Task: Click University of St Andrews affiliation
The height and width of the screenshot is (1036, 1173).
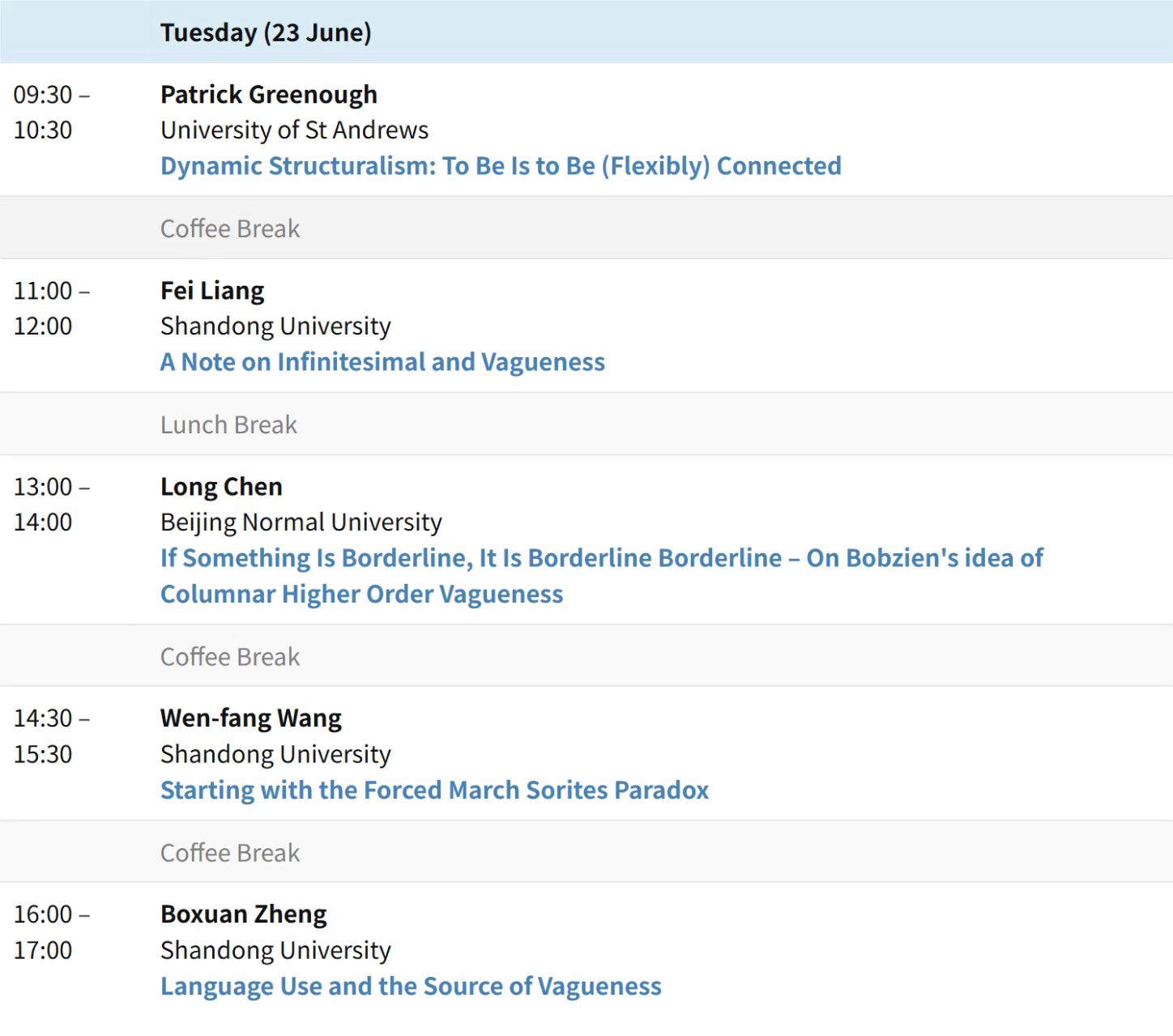Action: coord(294,130)
